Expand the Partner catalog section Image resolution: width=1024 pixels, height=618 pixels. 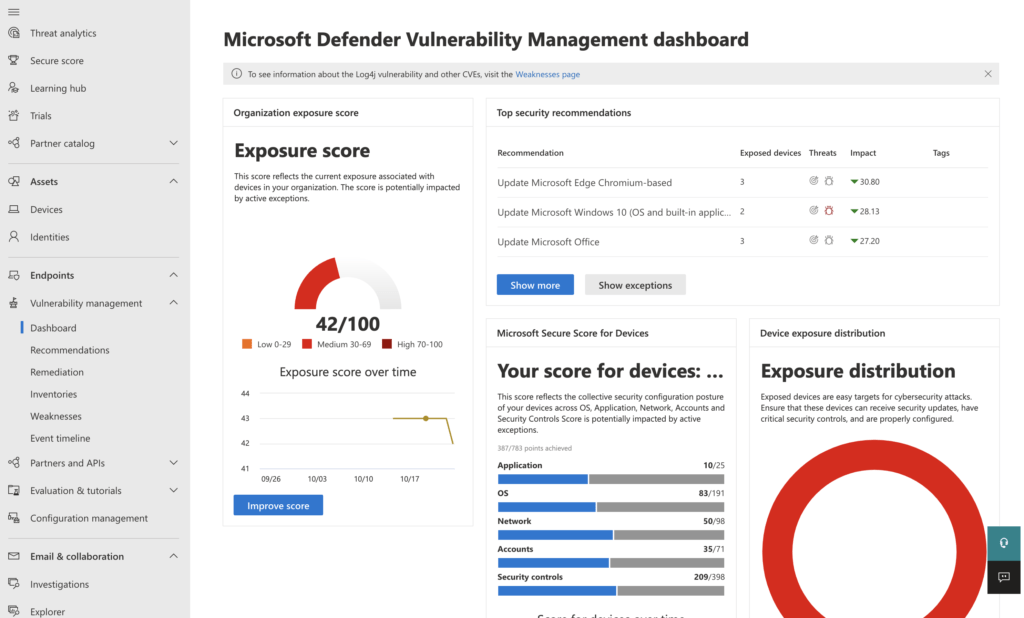[174, 143]
